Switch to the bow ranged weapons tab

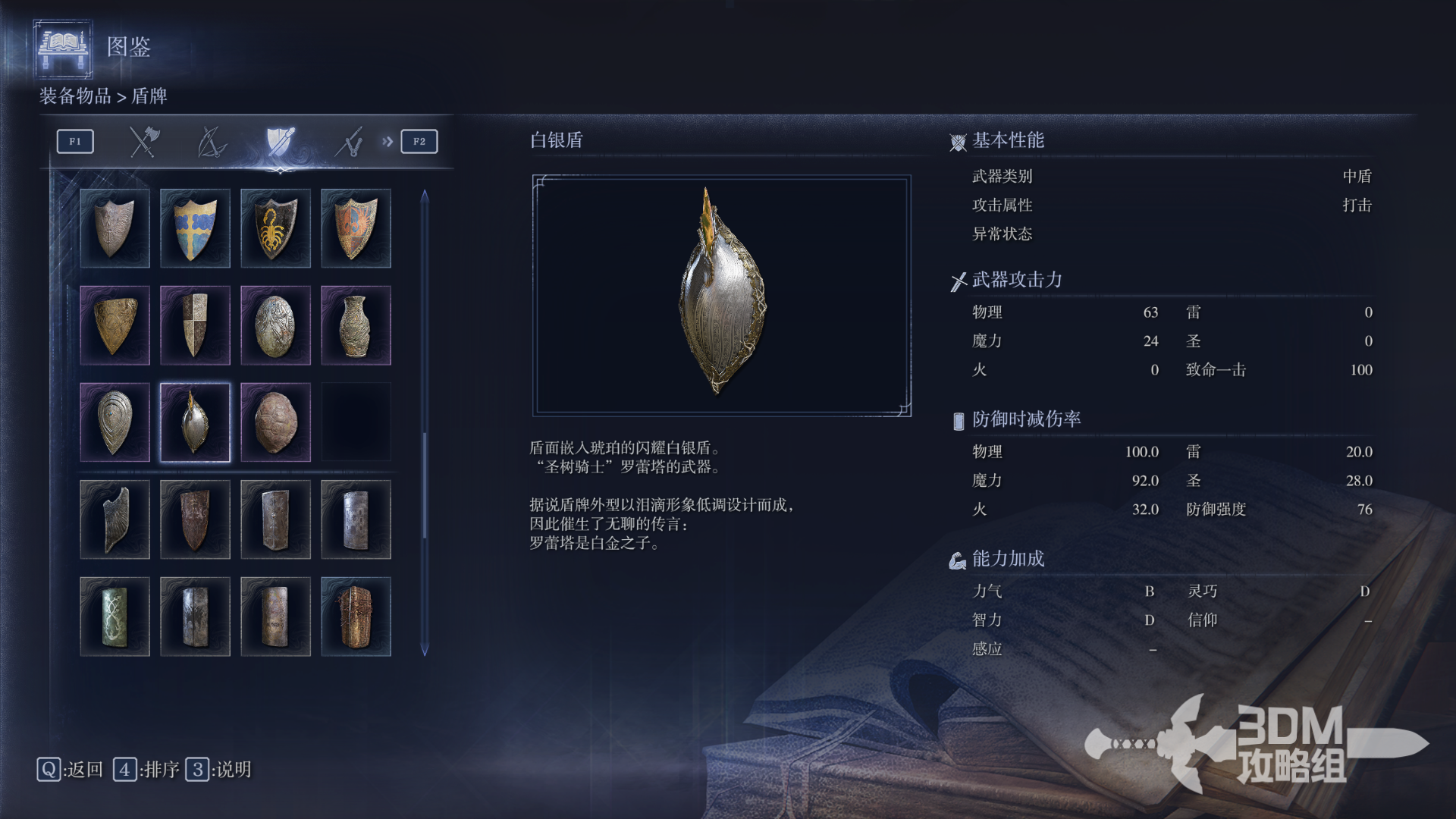click(x=212, y=142)
